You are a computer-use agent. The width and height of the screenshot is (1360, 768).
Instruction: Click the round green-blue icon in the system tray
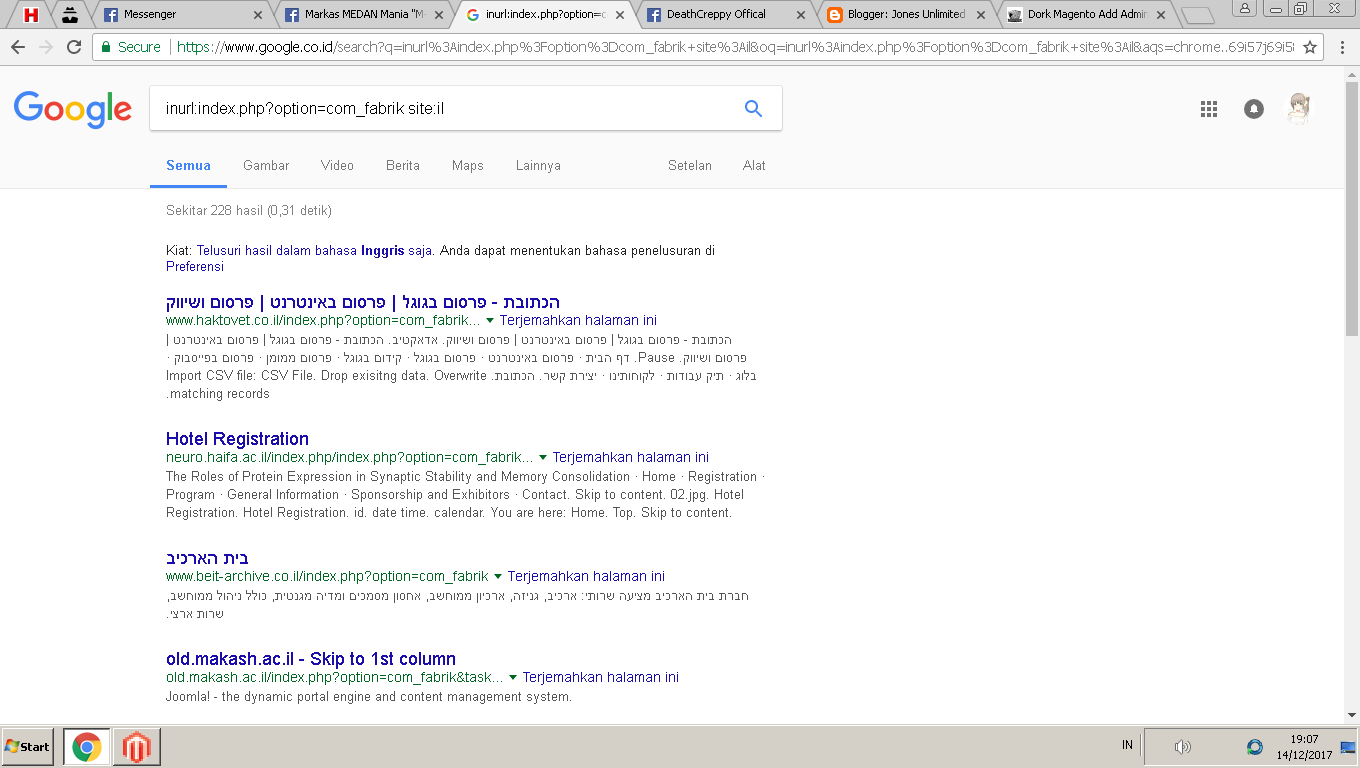[1254, 747]
